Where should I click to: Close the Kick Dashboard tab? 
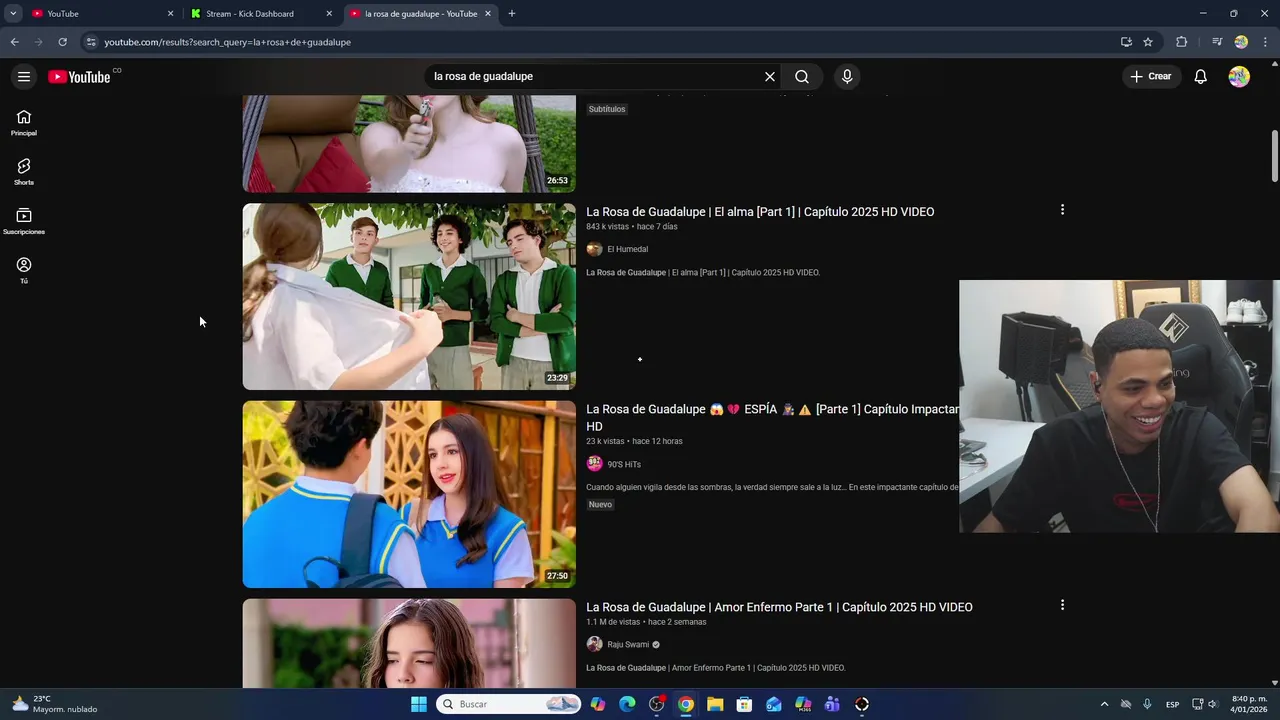tap(329, 14)
